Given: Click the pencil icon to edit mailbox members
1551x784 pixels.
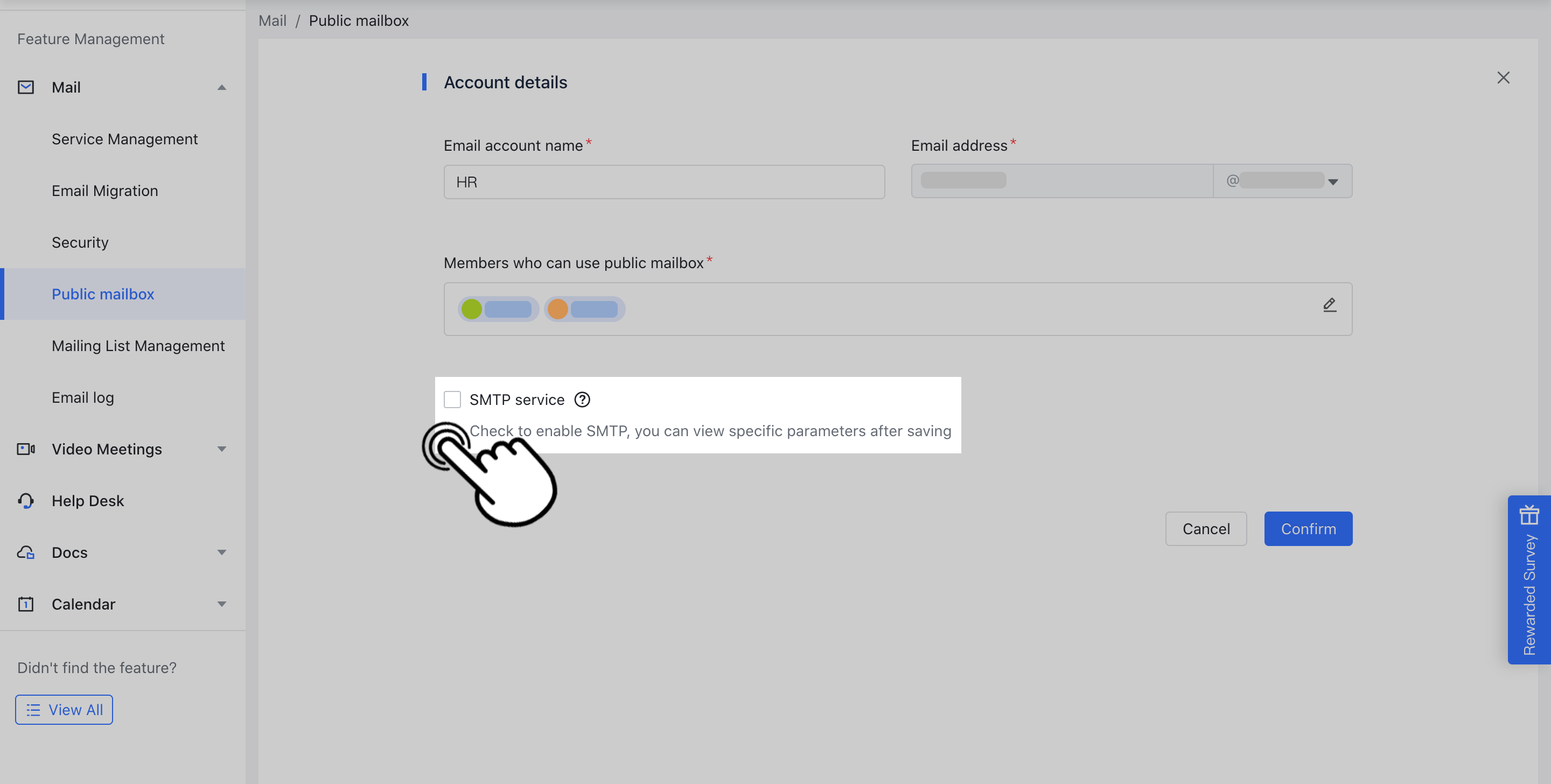Looking at the screenshot, I should click(x=1330, y=305).
